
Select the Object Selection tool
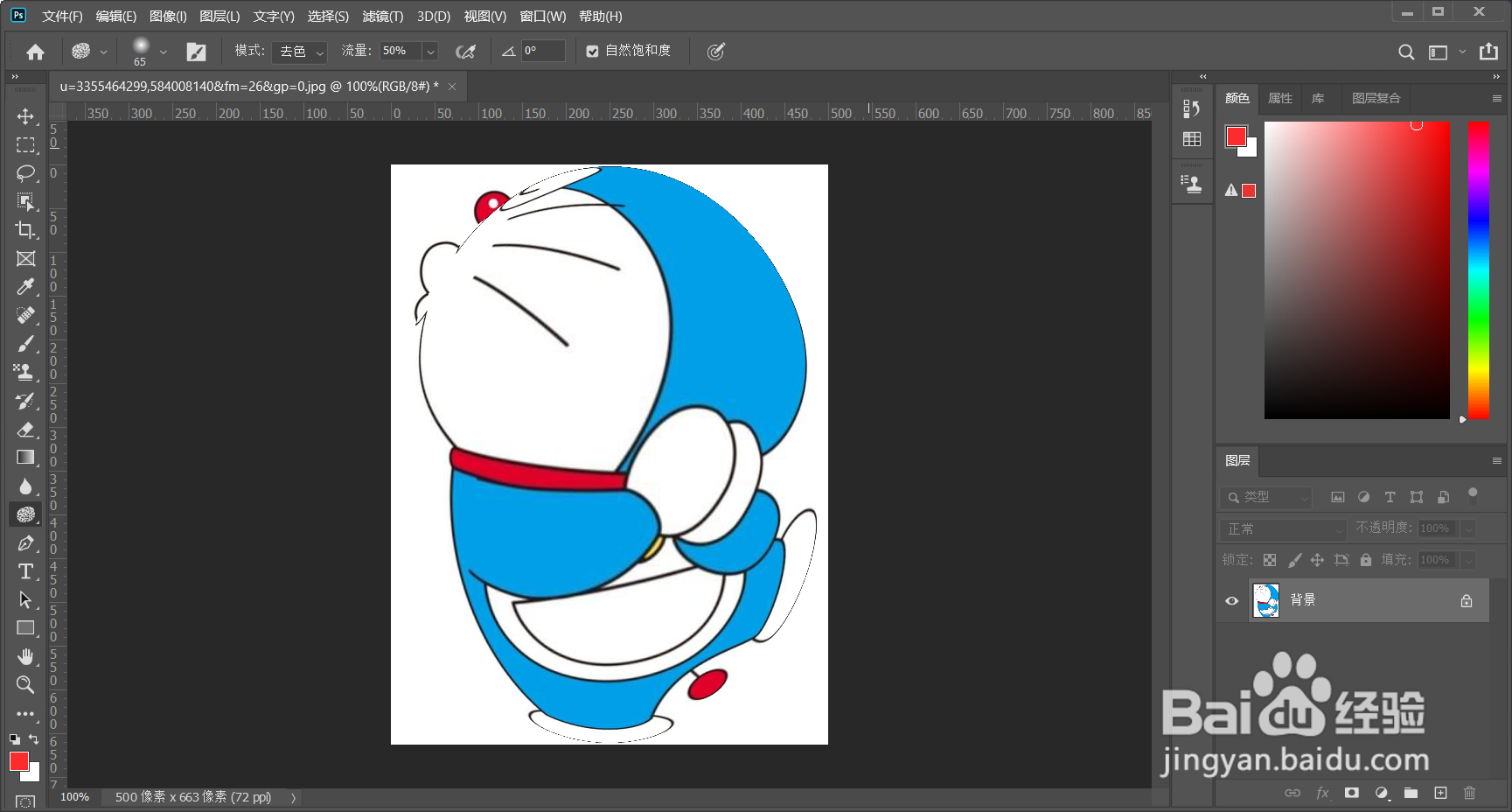pyautogui.click(x=25, y=201)
